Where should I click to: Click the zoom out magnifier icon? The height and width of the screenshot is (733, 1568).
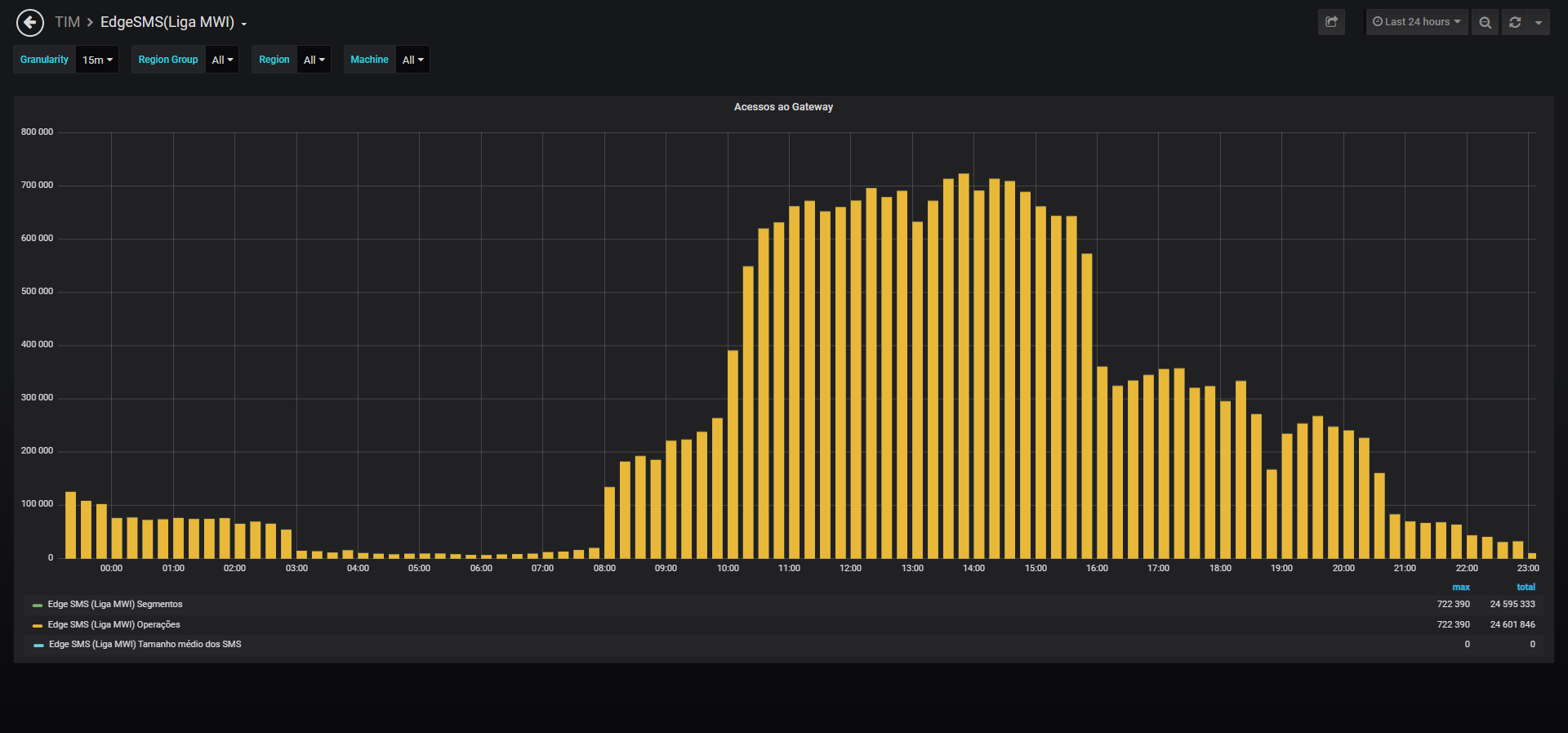click(1485, 22)
